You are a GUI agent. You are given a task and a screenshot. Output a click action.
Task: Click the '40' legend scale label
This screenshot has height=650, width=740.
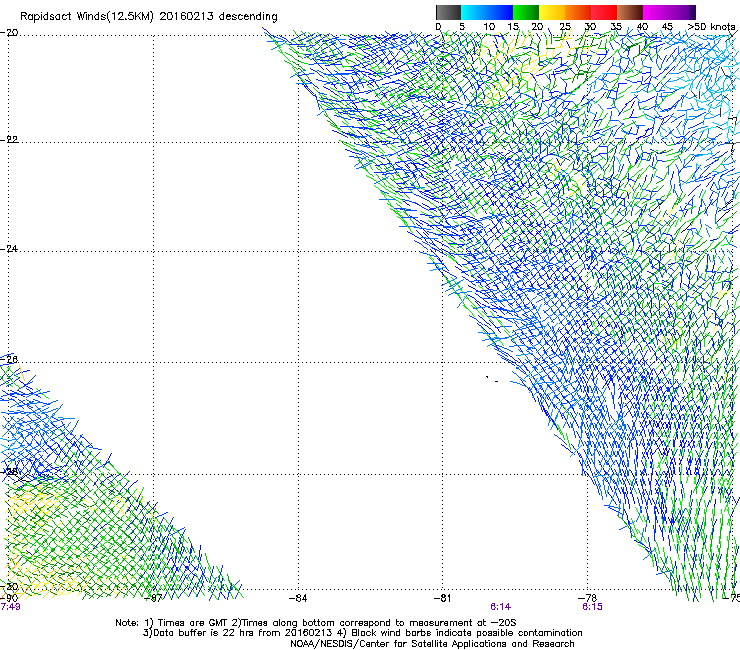click(x=642, y=27)
